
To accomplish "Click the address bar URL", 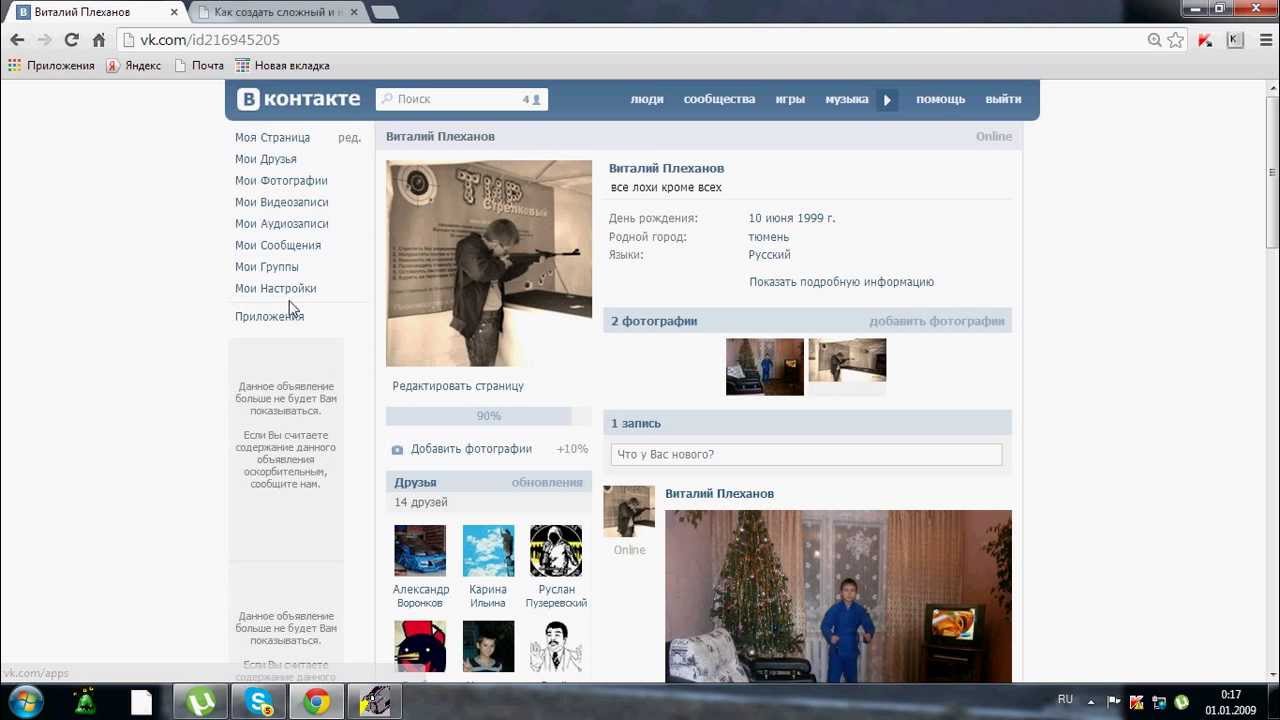I will [210, 40].
